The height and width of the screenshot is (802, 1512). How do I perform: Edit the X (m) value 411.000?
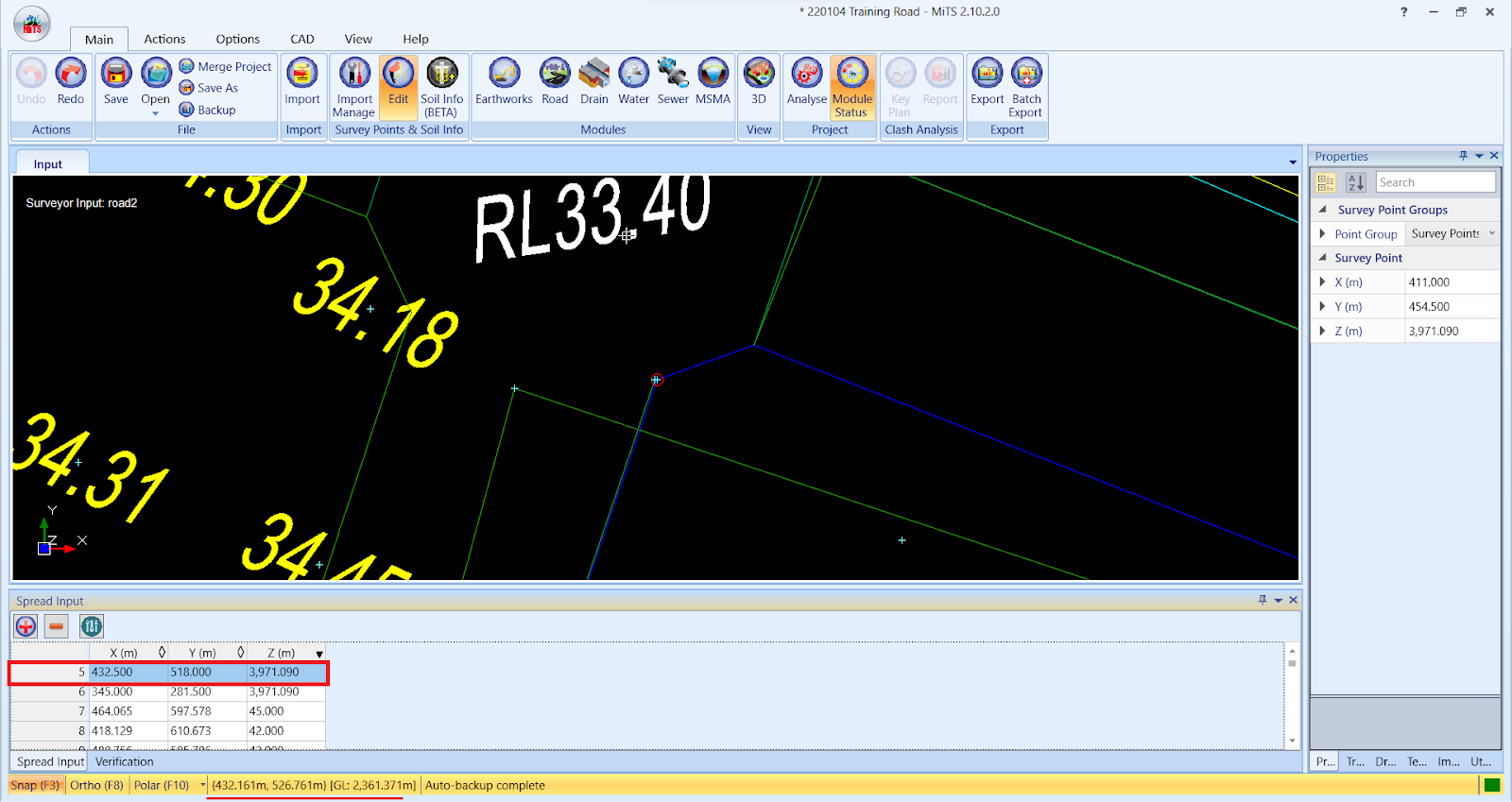click(x=1452, y=282)
